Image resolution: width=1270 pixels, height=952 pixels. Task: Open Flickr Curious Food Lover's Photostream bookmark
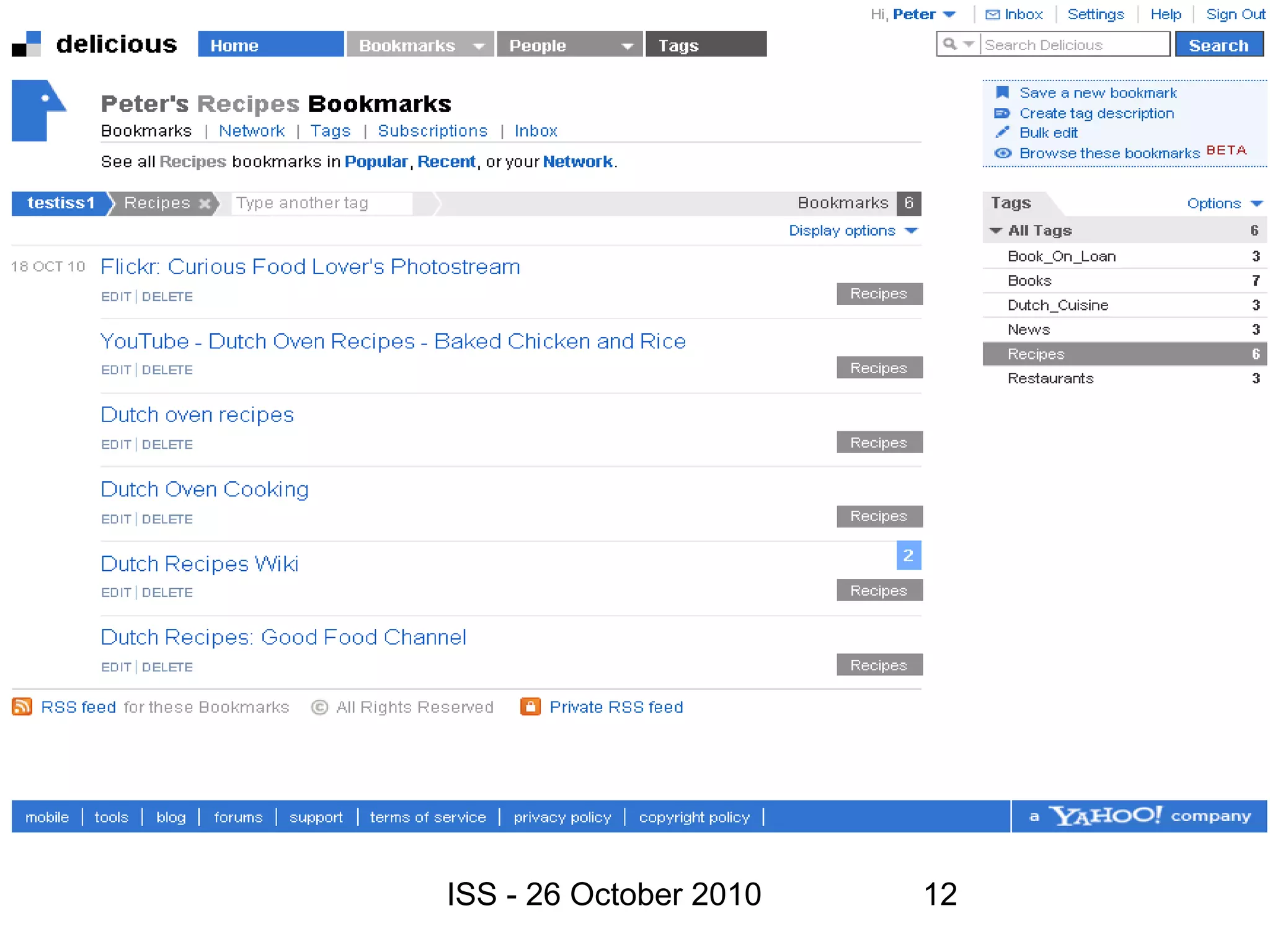click(310, 267)
